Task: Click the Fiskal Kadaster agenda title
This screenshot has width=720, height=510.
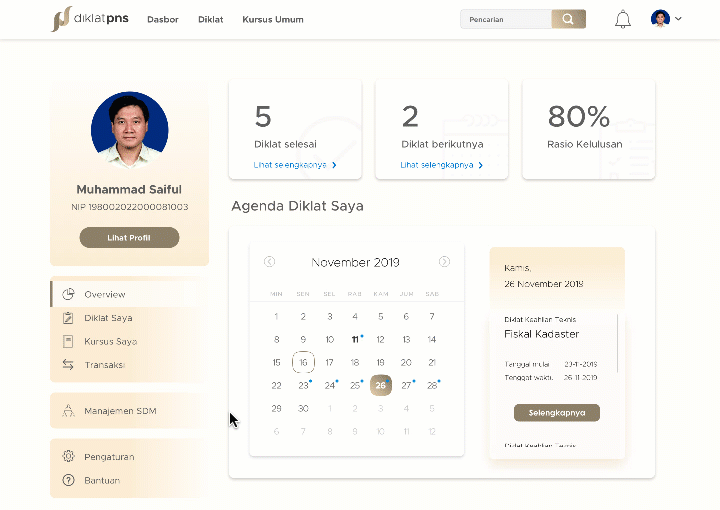Action: tap(541, 334)
